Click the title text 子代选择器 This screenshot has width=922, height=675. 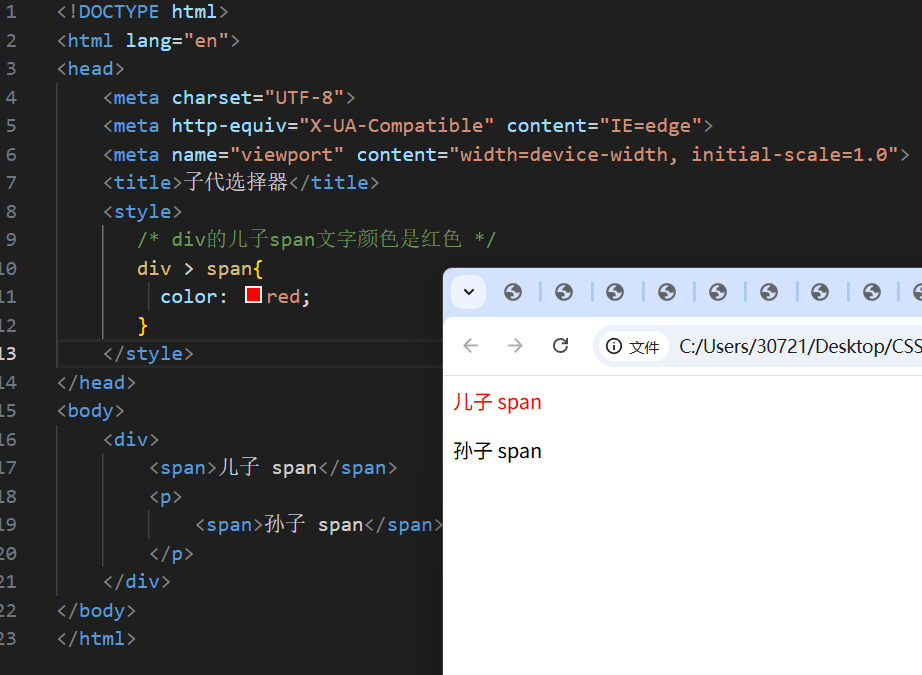235,182
